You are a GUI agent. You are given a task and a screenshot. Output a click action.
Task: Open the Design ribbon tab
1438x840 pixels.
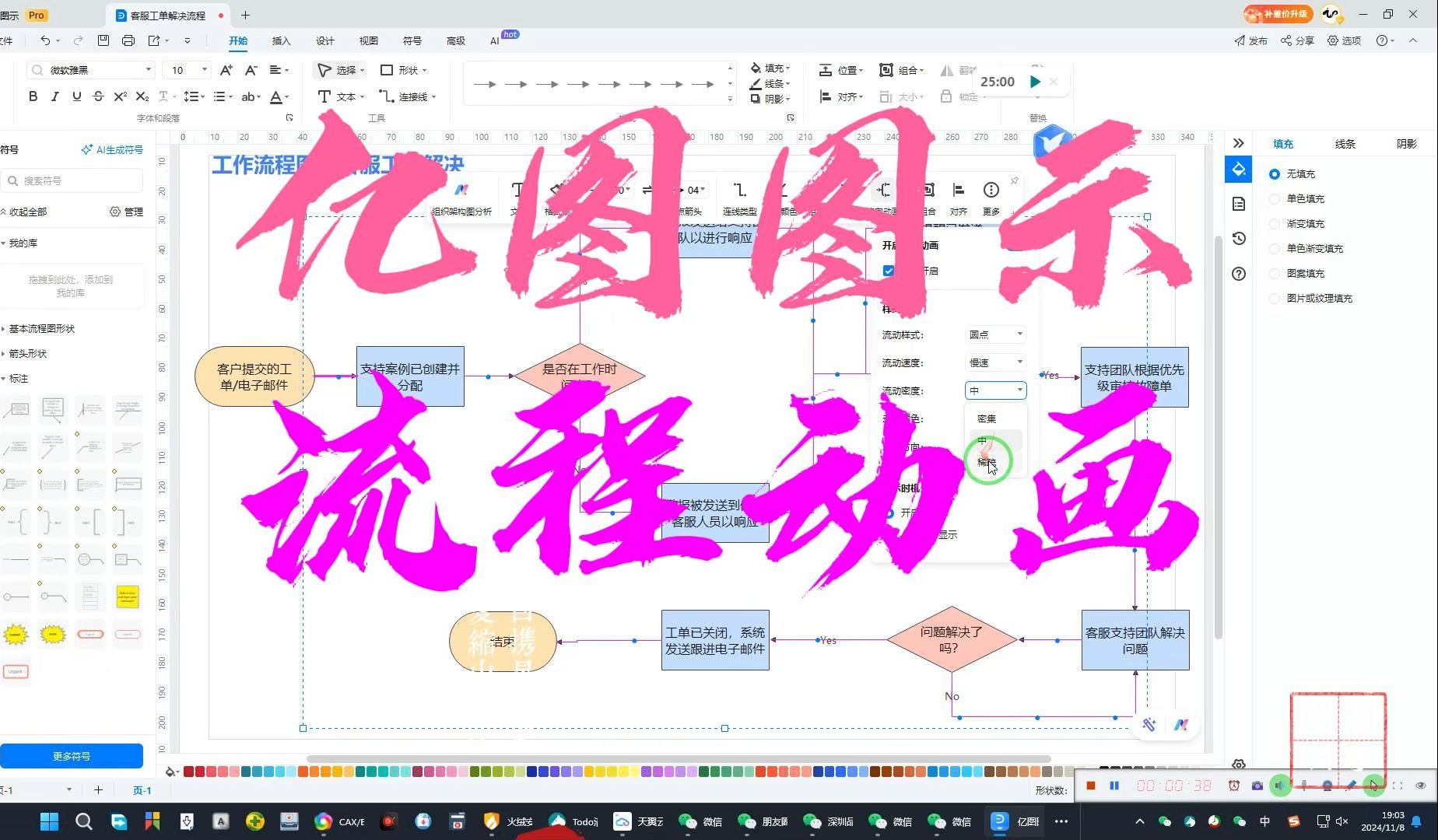[x=324, y=40]
